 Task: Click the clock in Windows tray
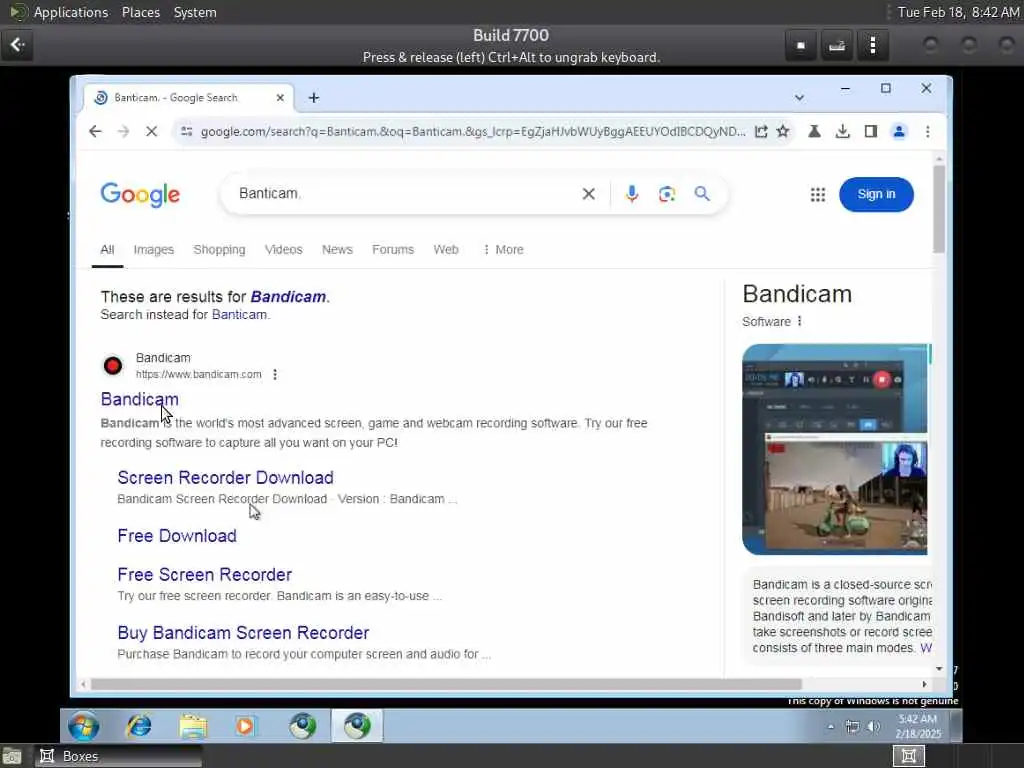pos(918,726)
